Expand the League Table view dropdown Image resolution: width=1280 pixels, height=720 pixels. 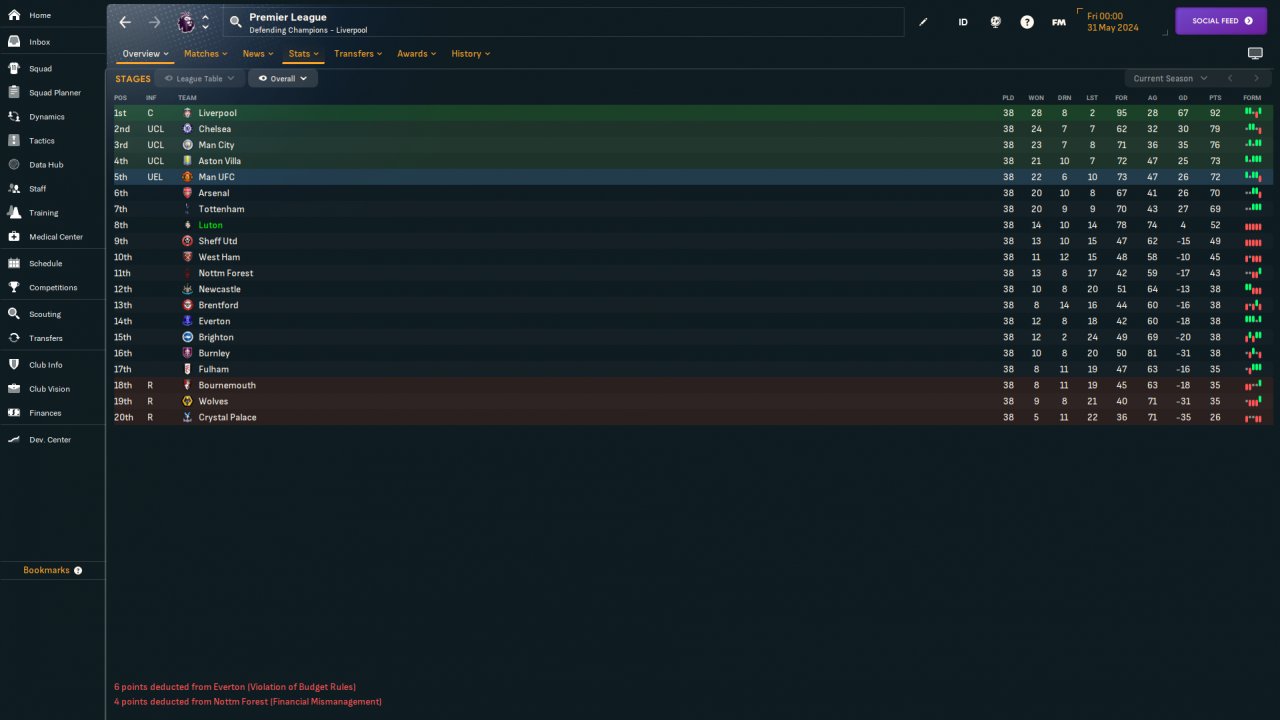point(200,78)
